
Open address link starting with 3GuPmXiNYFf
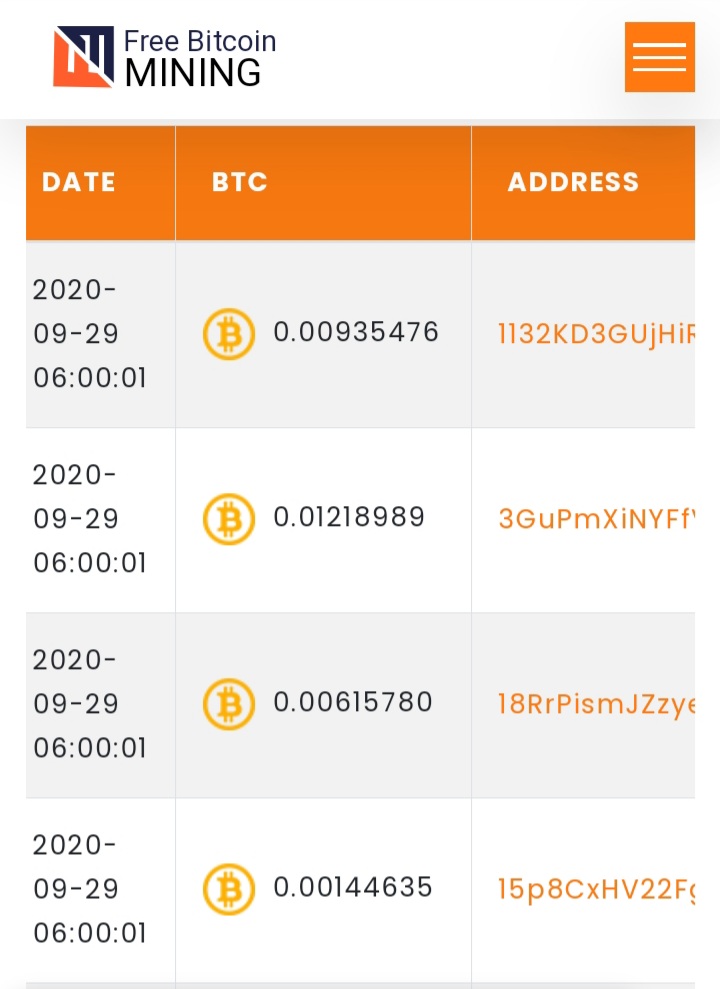pyautogui.click(x=596, y=519)
